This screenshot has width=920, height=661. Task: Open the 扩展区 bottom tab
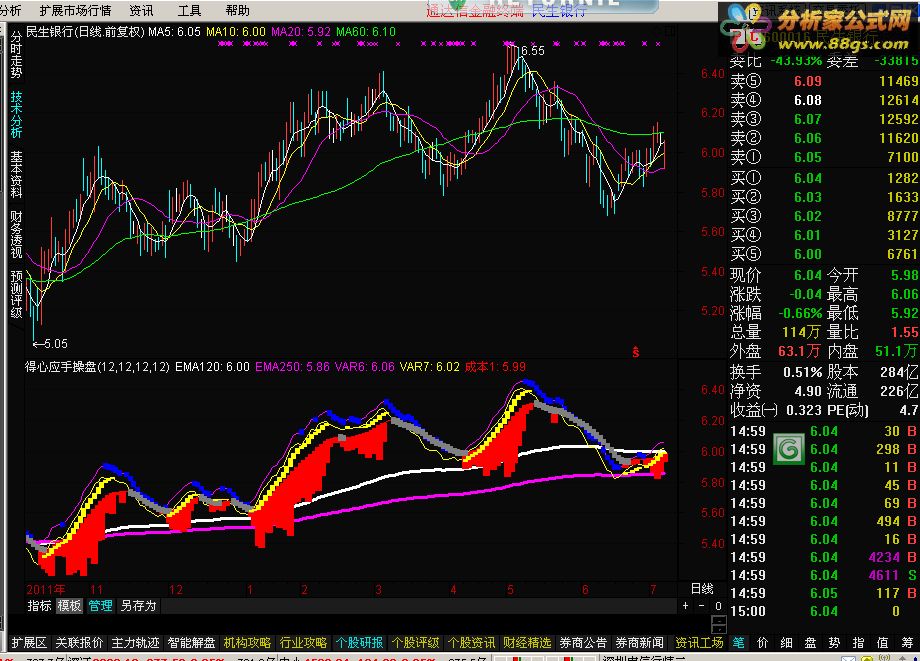(x=29, y=643)
